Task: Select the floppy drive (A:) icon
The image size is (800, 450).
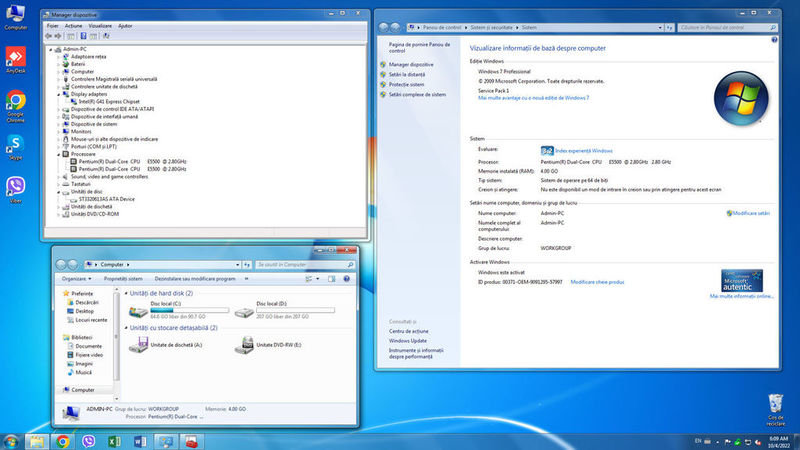Action: [138, 345]
